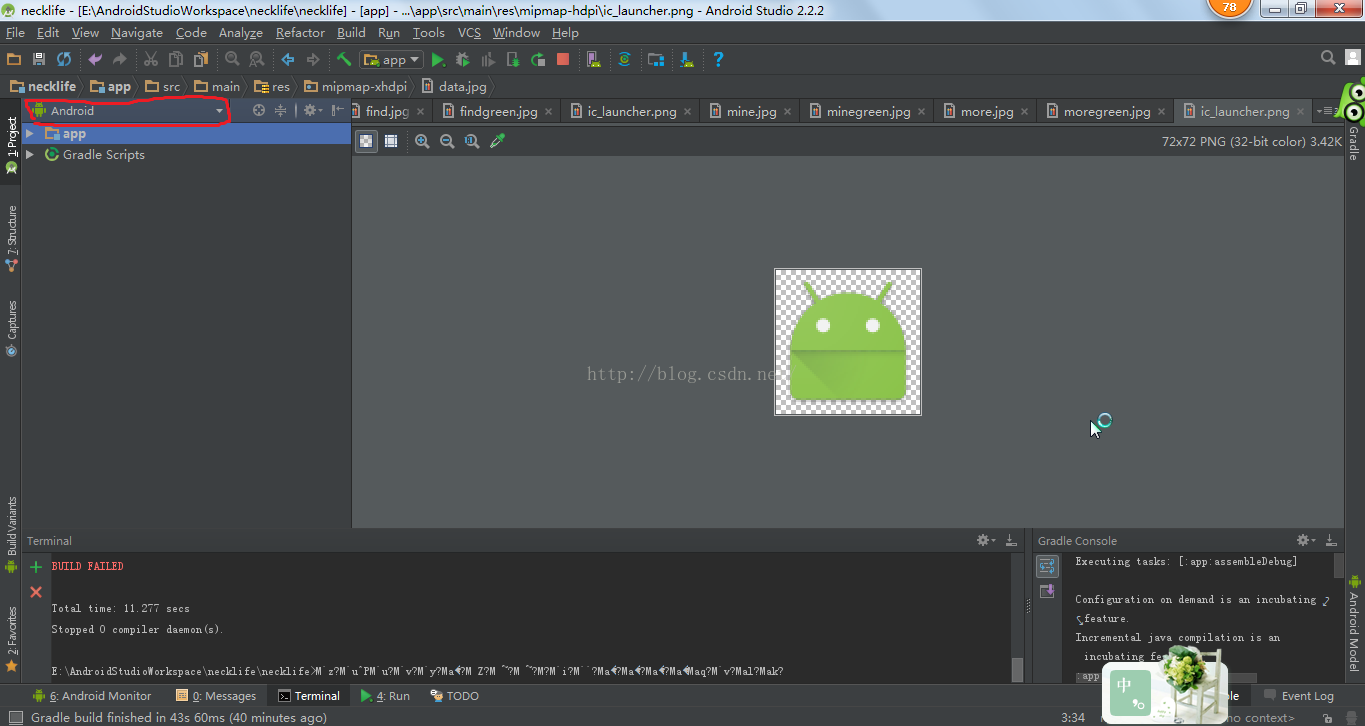
Task: Open the Terminal panel gear menu
Action: point(986,540)
